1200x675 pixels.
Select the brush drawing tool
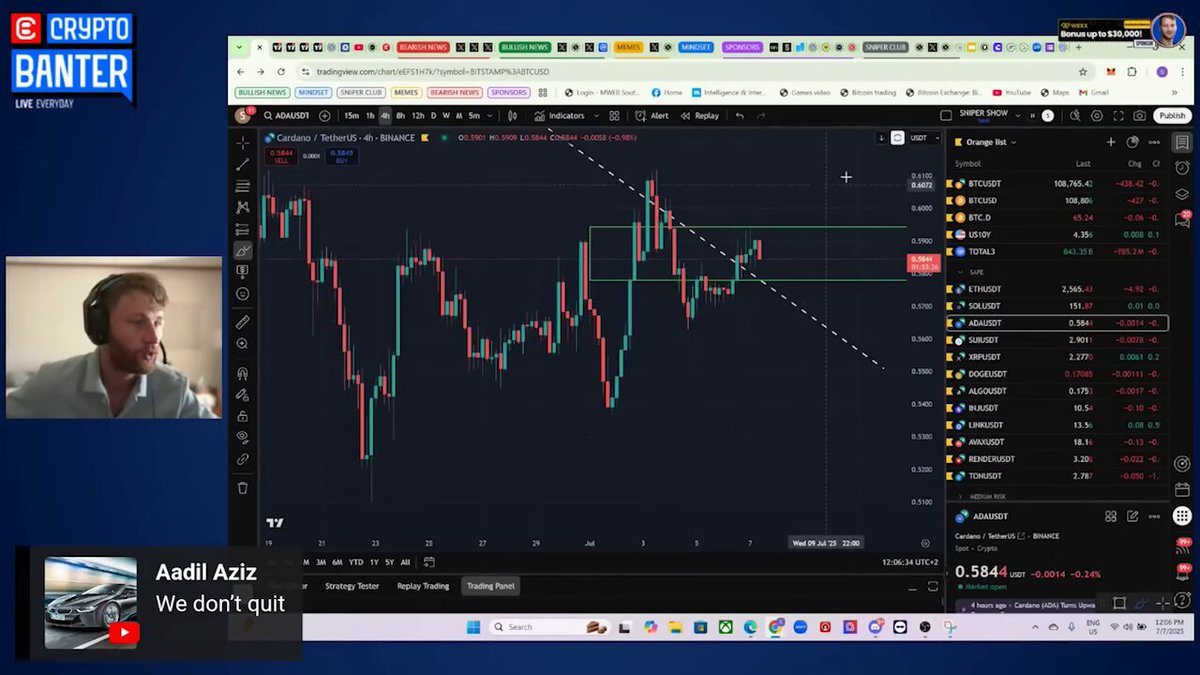(242, 251)
